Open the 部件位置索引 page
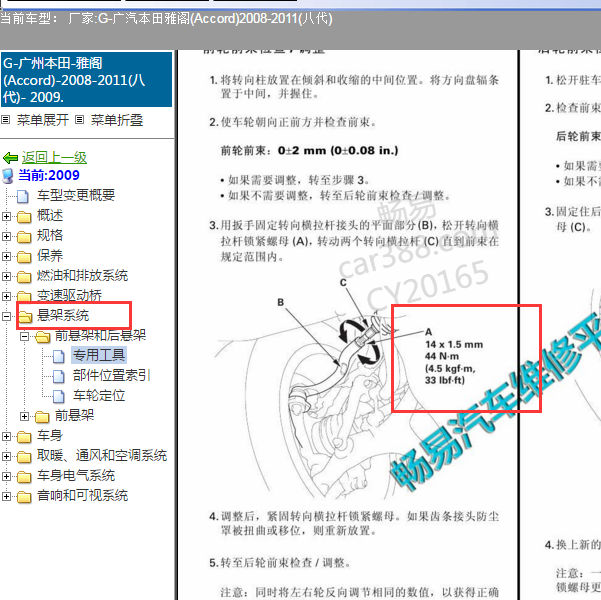 pos(112,375)
